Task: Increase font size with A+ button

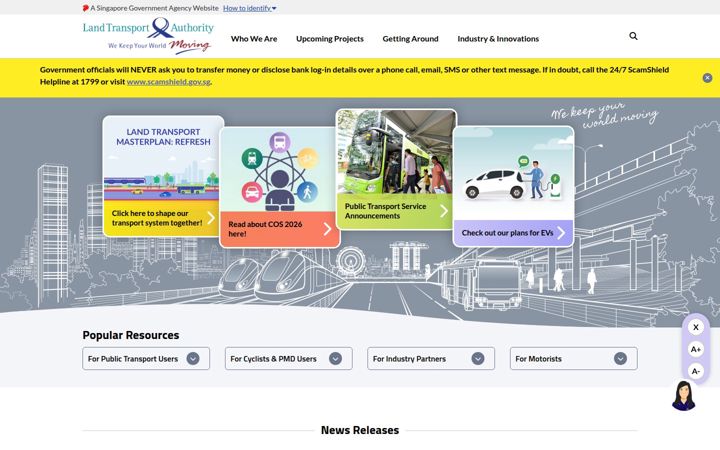Action: click(x=696, y=349)
